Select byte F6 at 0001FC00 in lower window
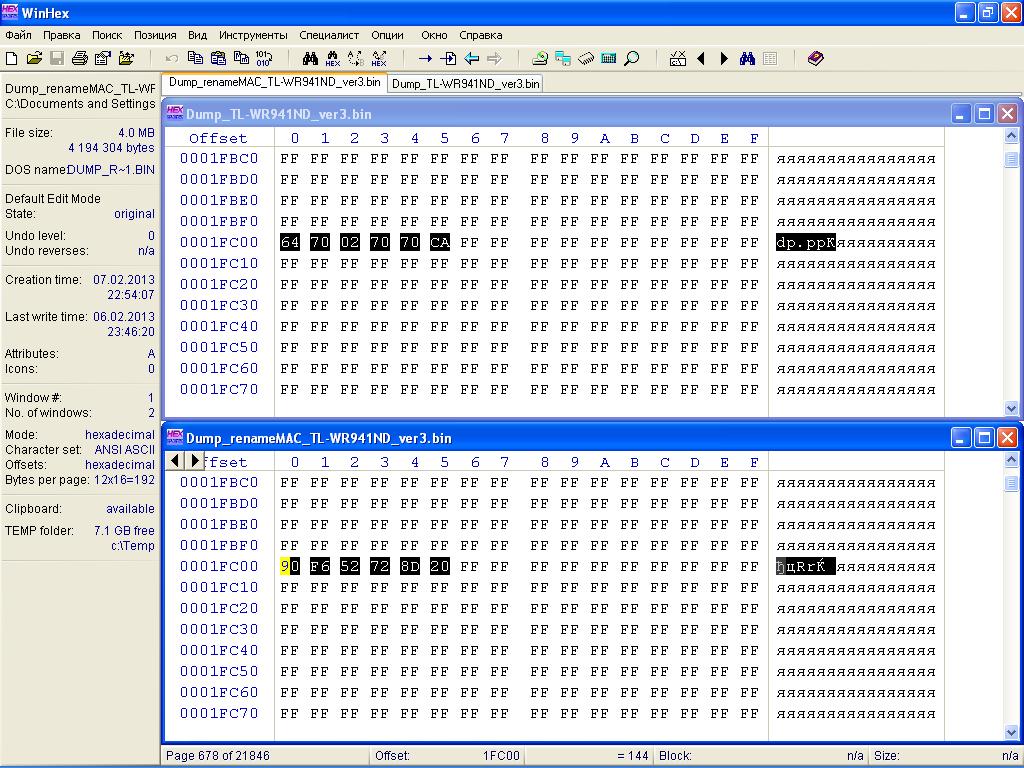1024x768 pixels. (x=319, y=566)
